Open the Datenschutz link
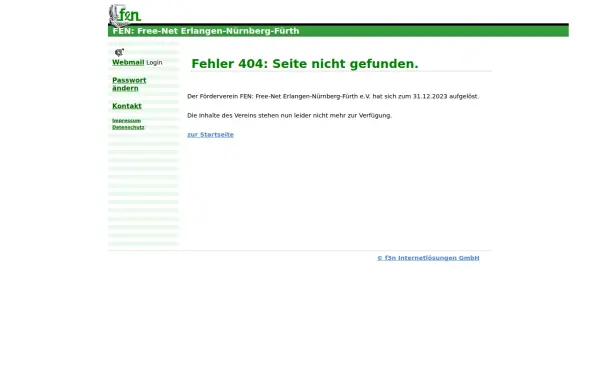 click(128, 127)
